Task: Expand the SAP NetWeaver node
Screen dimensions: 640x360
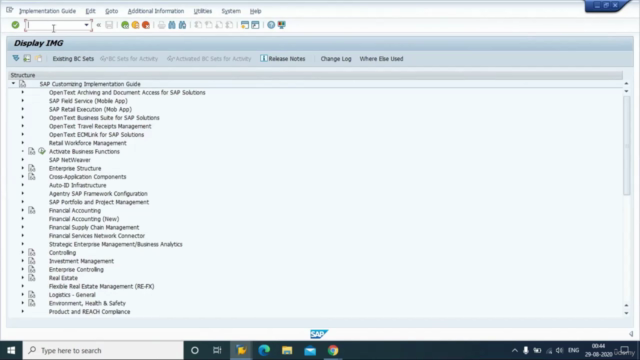Action: coord(22,160)
